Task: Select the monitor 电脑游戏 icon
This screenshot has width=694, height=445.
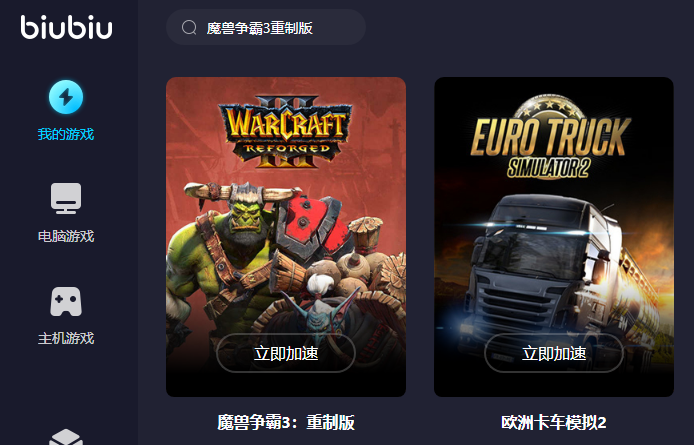Action: coord(66,198)
